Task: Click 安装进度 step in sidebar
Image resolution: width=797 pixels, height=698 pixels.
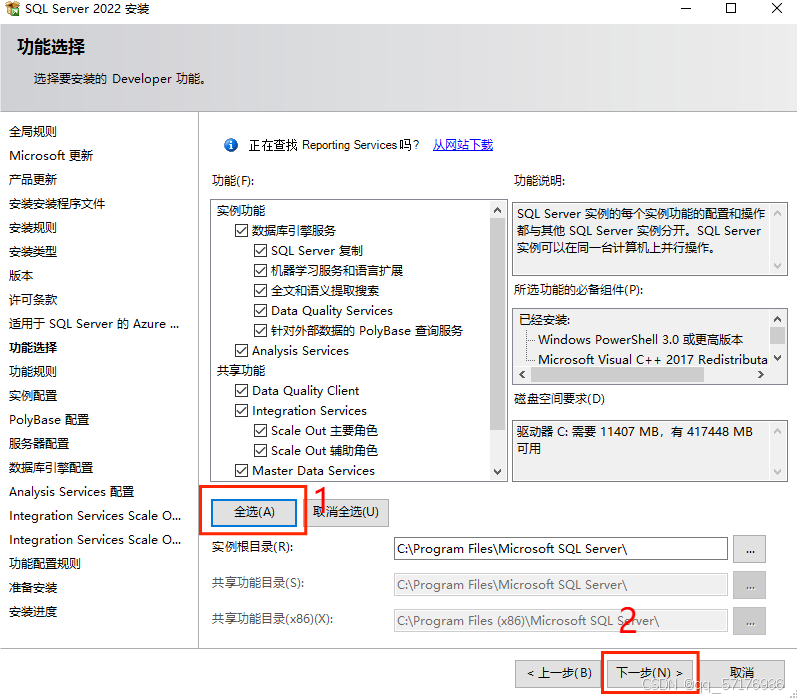Action: tap(33, 612)
